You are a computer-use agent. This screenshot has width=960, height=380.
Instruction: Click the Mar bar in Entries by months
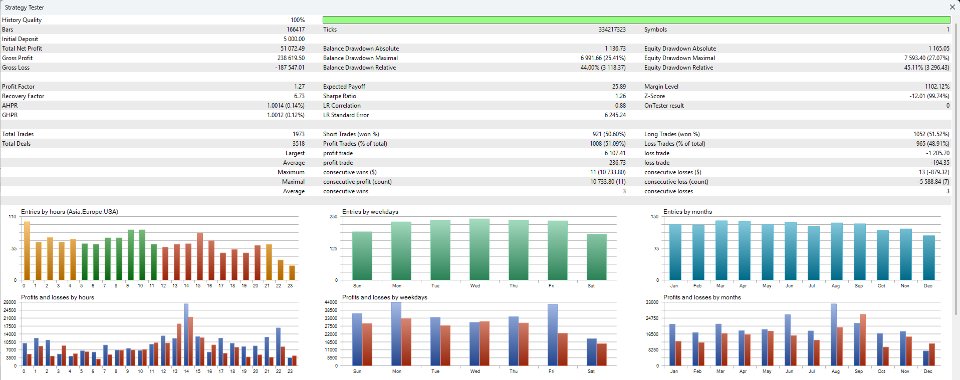(x=721, y=250)
